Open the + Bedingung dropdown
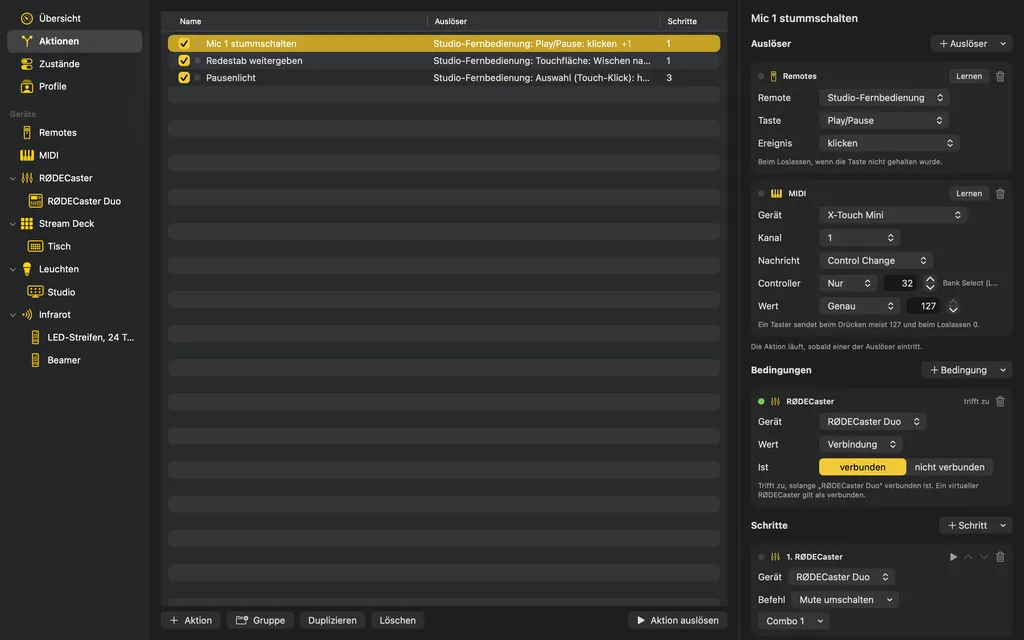The height and width of the screenshot is (640, 1024). click(967, 370)
